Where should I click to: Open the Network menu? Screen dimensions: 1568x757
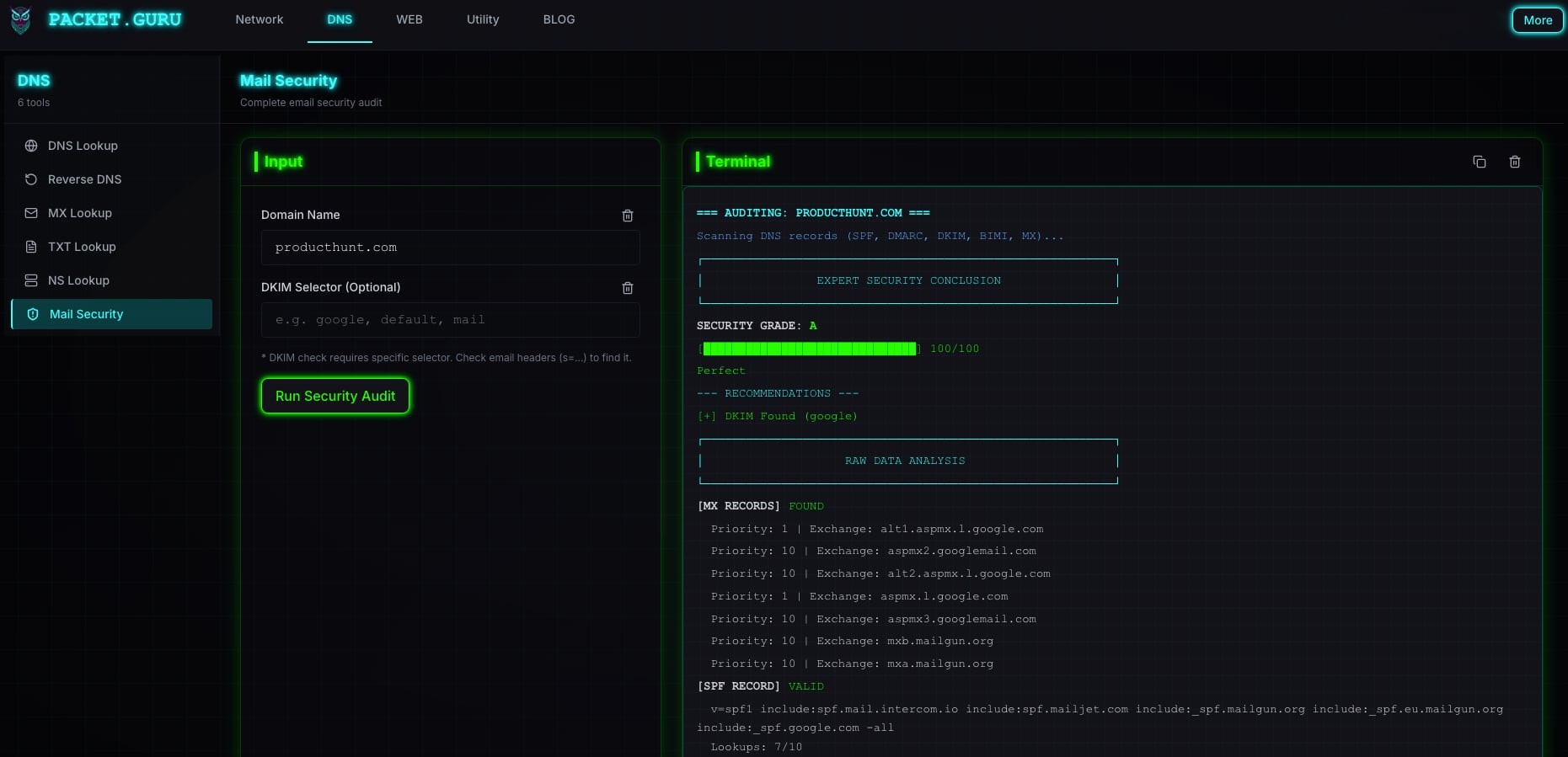tap(260, 19)
